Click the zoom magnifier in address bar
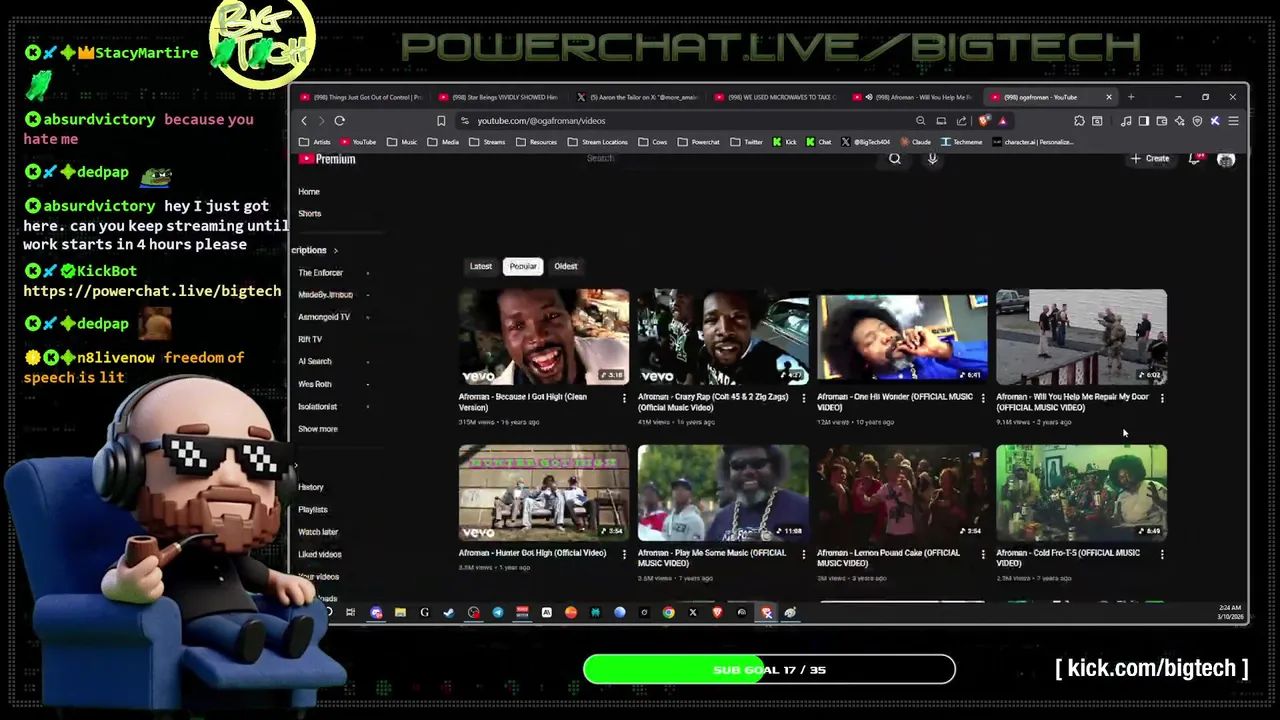Screen dimensions: 1280x720 pyautogui.click(x=920, y=121)
